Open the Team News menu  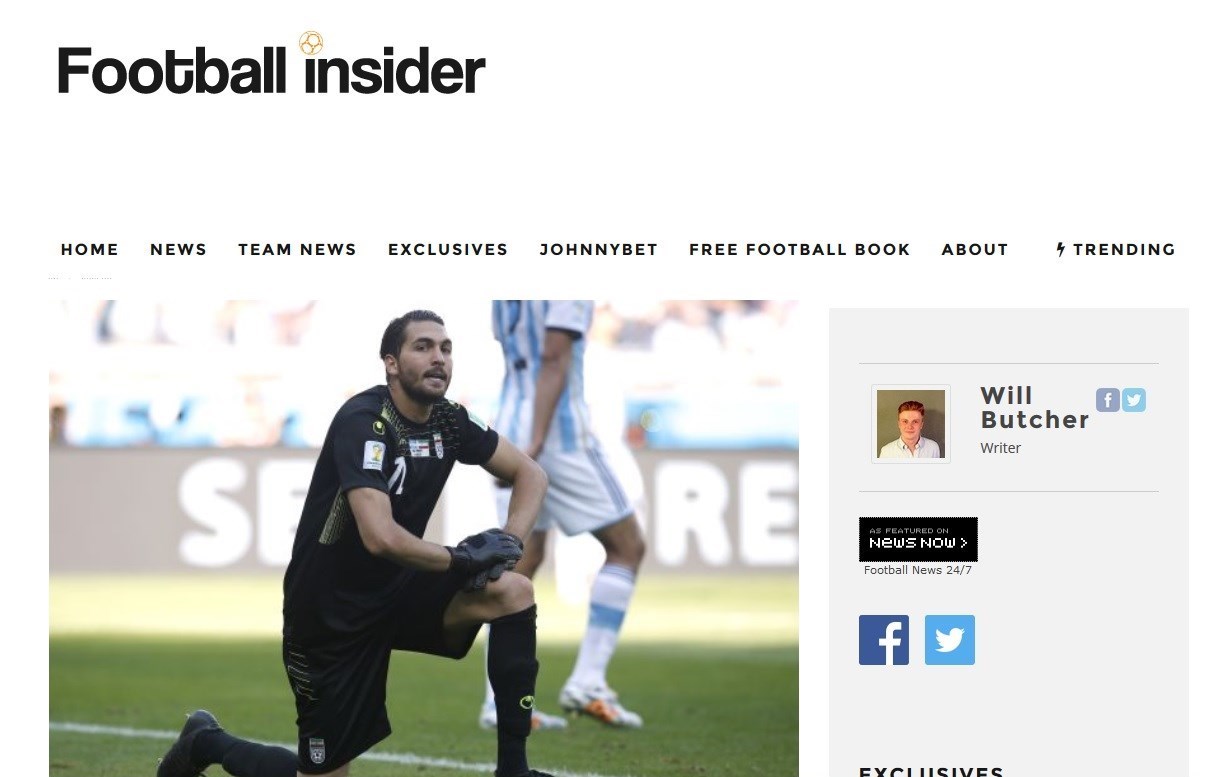297,249
